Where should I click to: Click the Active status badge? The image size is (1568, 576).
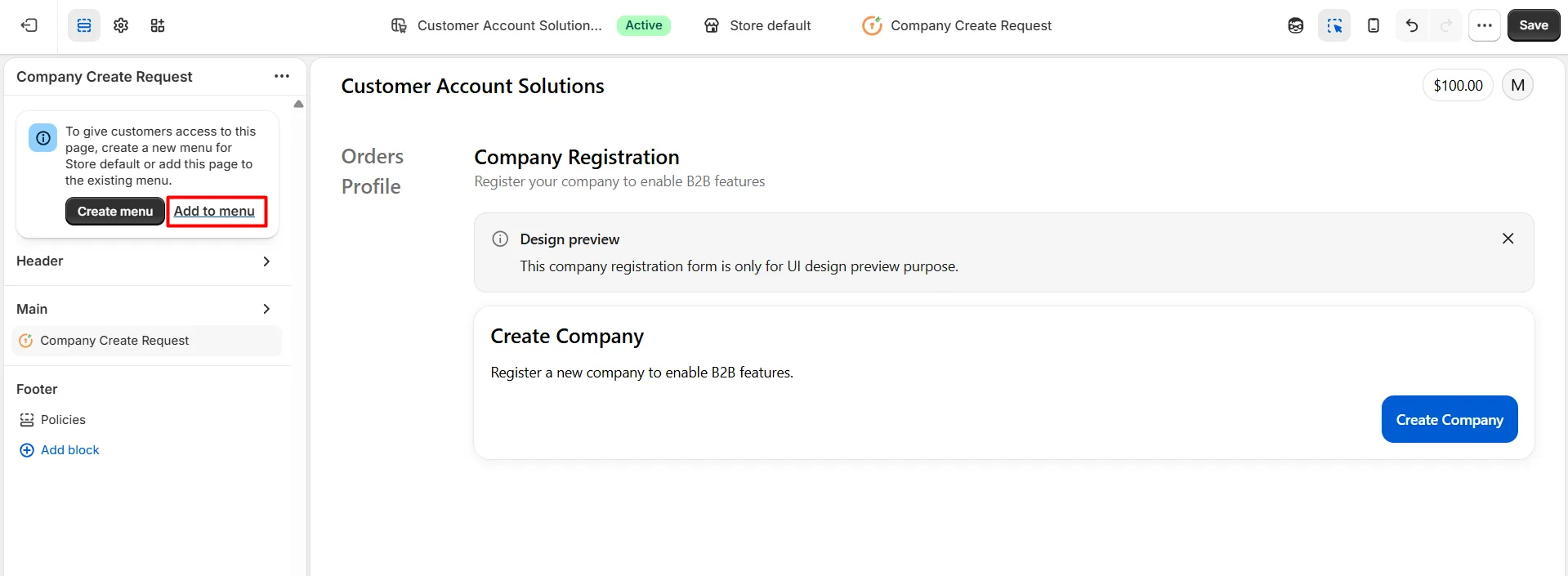pyautogui.click(x=644, y=25)
